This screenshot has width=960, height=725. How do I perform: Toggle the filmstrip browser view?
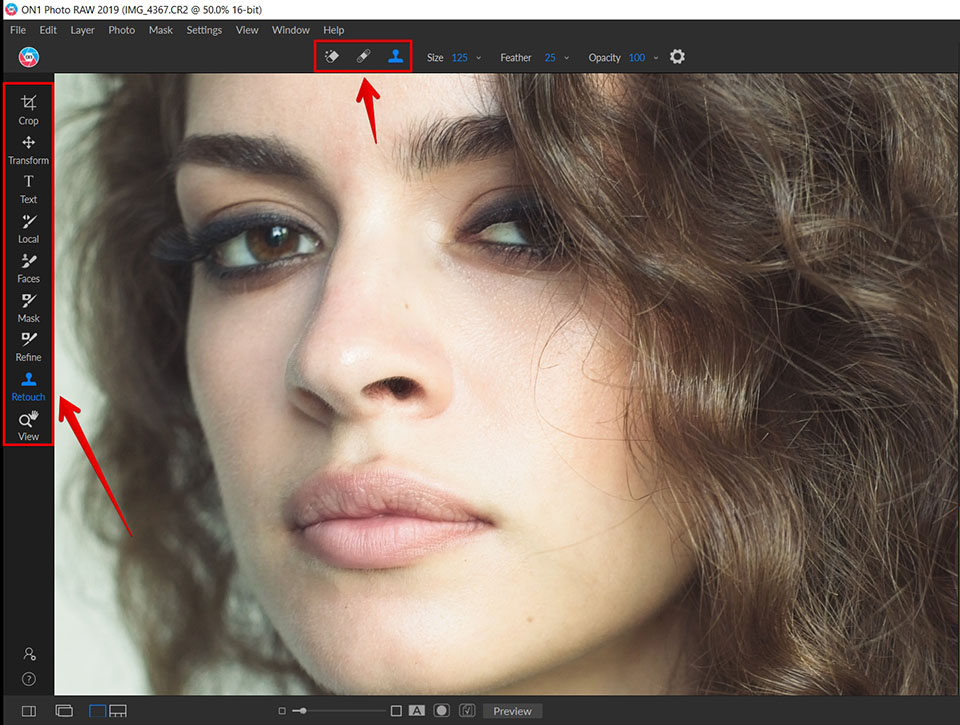coord(118,710)
